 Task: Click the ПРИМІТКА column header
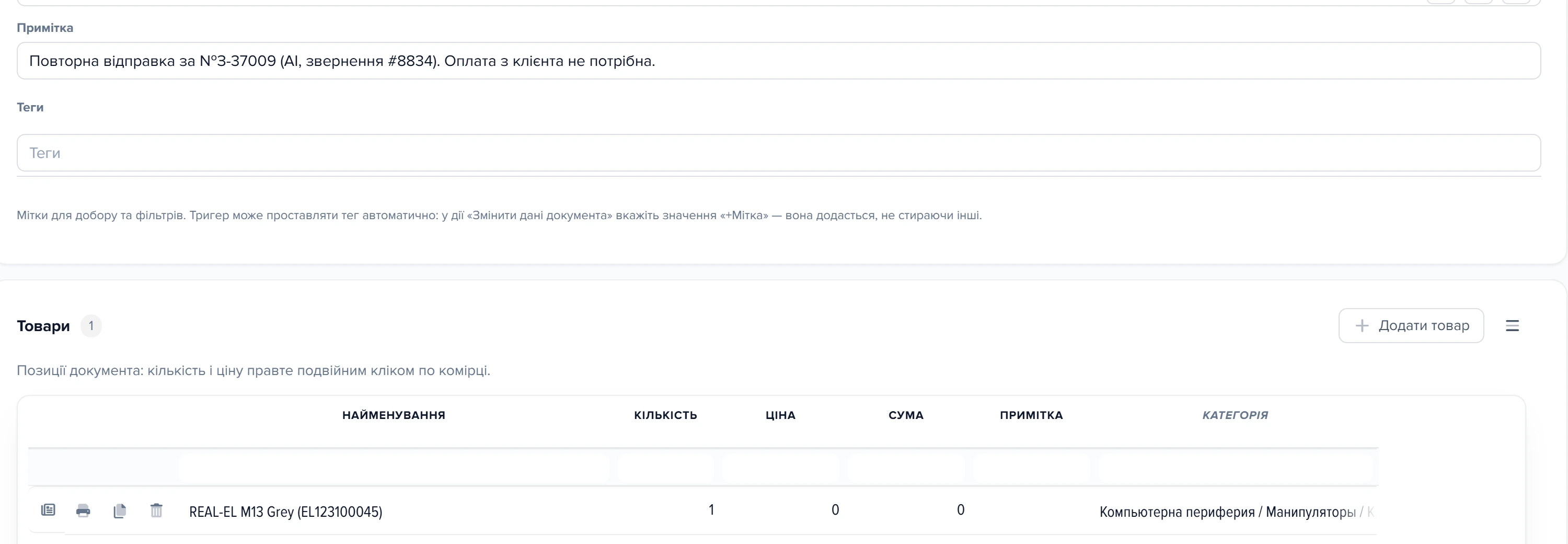pyautogui.click(x=1031, y=415)
